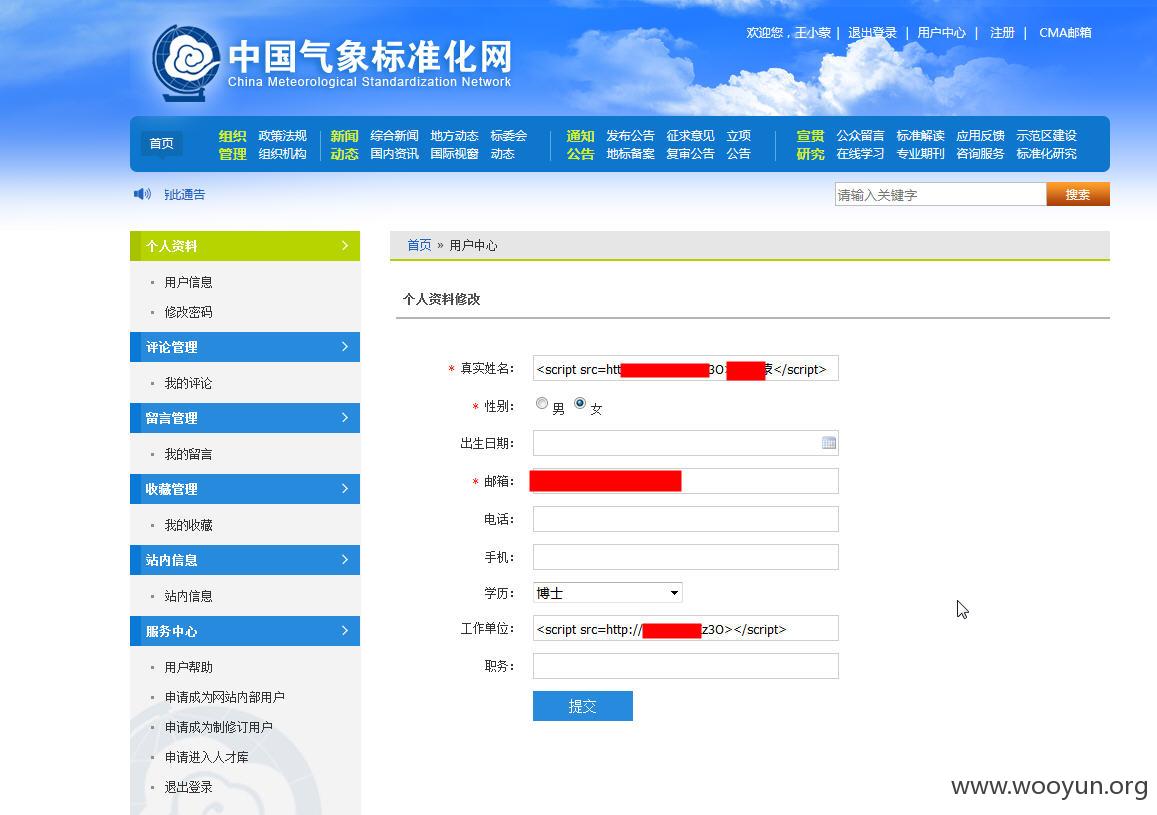Open 复审公告 navigation item

(691, 153)
